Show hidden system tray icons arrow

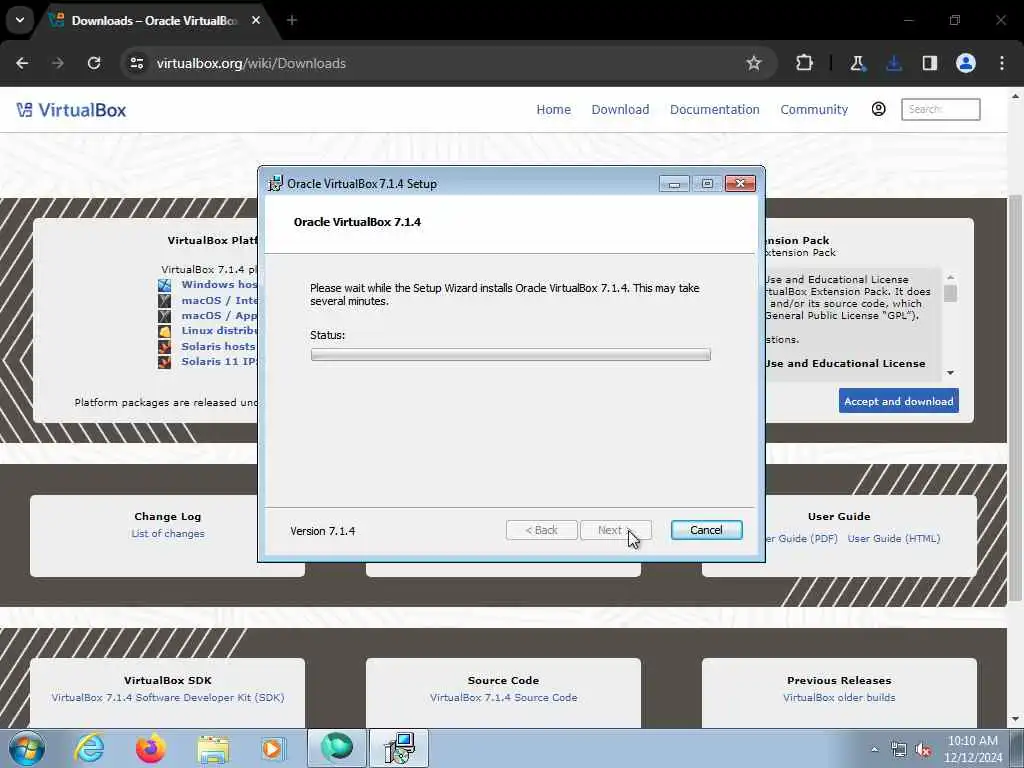coord(875,749)
